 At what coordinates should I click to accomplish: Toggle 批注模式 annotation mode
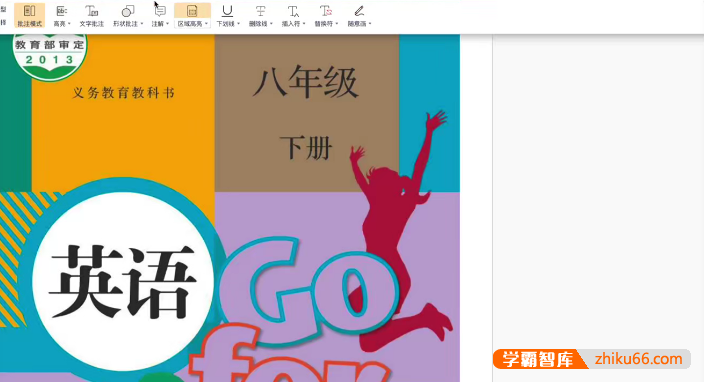[29, 15]
